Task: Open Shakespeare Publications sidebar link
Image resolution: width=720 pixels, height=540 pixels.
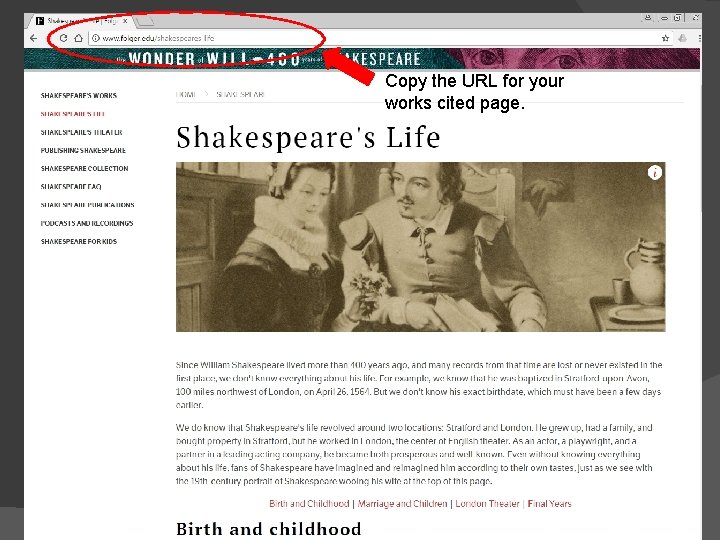Action: point(87,205)
